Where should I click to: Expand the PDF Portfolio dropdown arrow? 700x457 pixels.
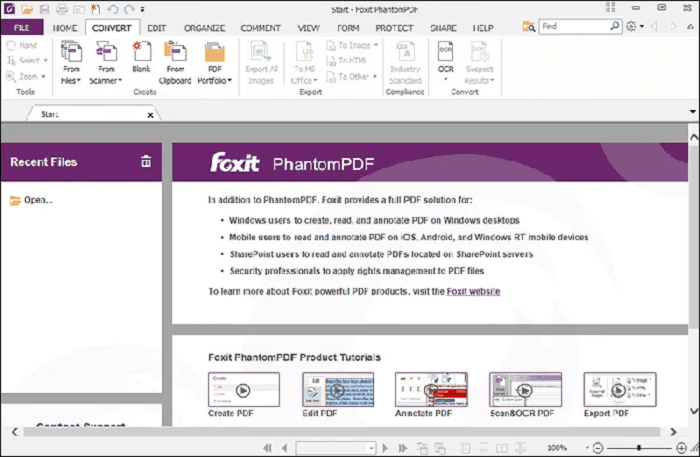point(229,81)
